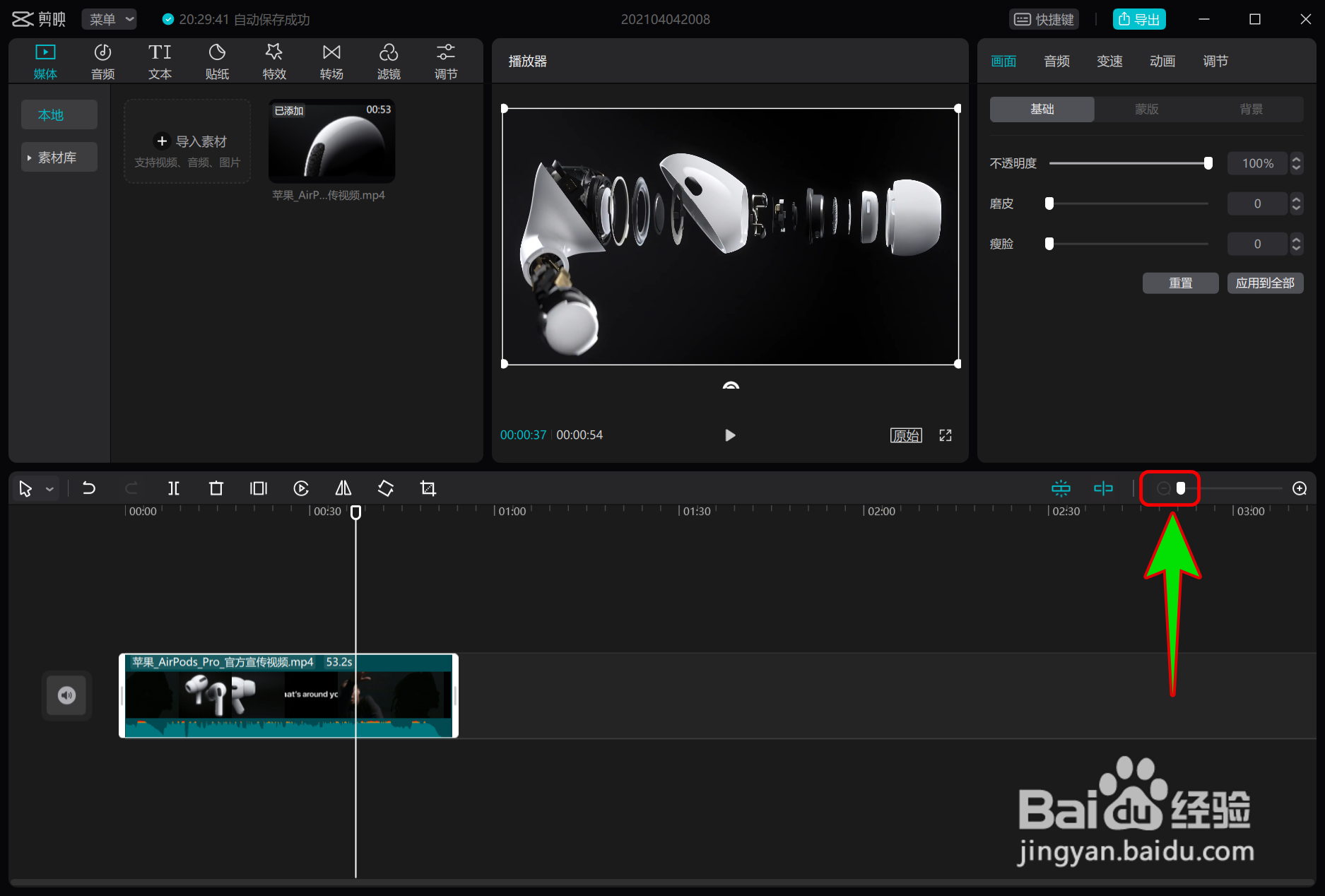Click the redo arrow in timeline toolbar
Screen dimensions: 1325x896
click(x=131, y=488)
